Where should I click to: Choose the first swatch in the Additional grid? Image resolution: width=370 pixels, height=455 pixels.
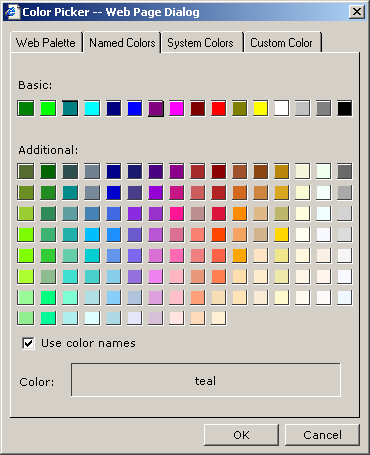[26, 171]
